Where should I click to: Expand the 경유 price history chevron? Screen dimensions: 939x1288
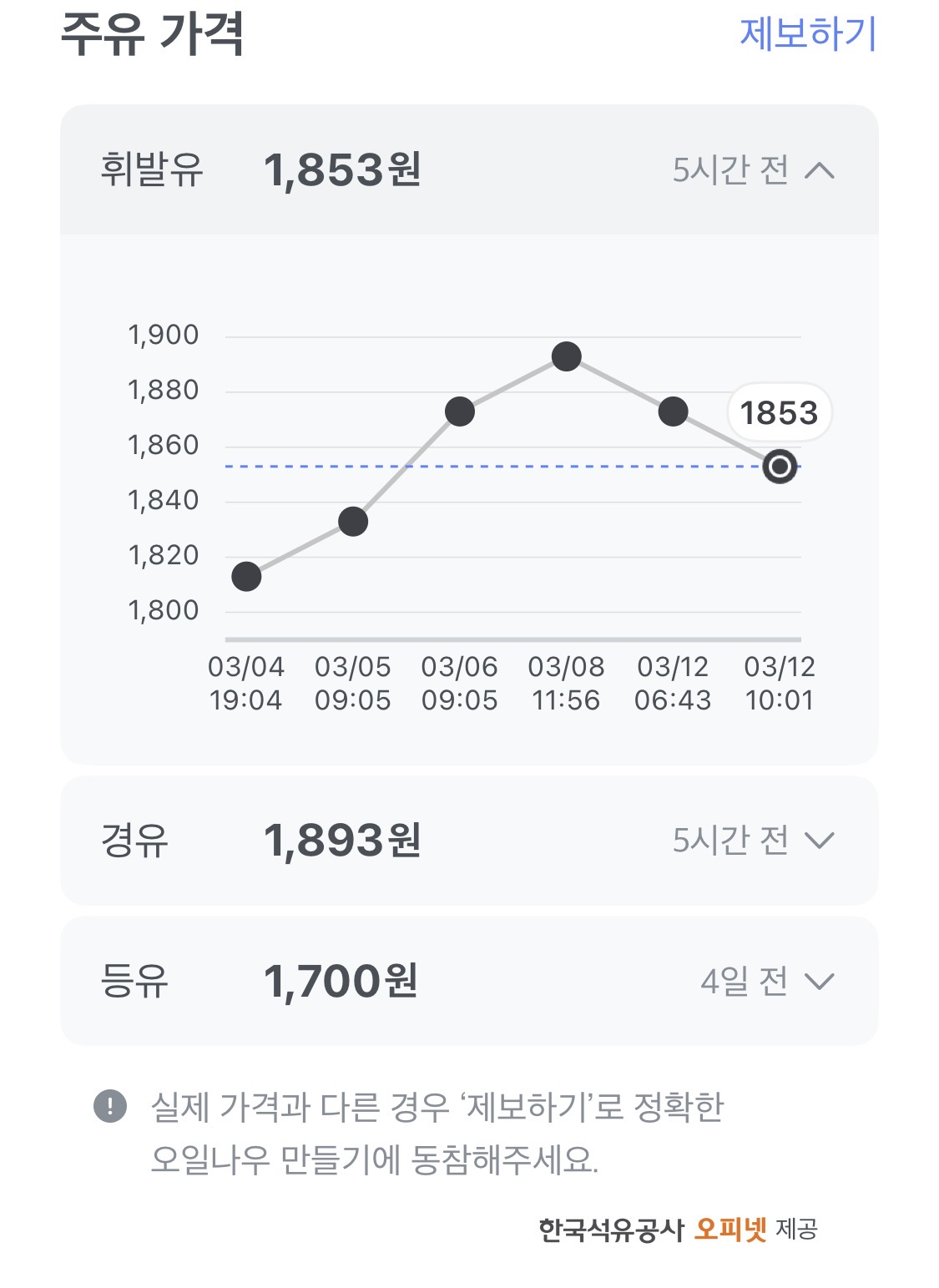coord(819,841)
